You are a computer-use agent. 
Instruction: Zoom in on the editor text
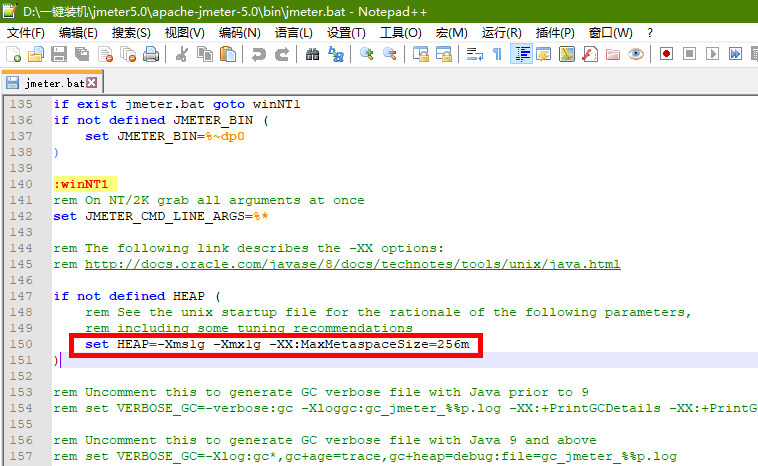[366, 54]
